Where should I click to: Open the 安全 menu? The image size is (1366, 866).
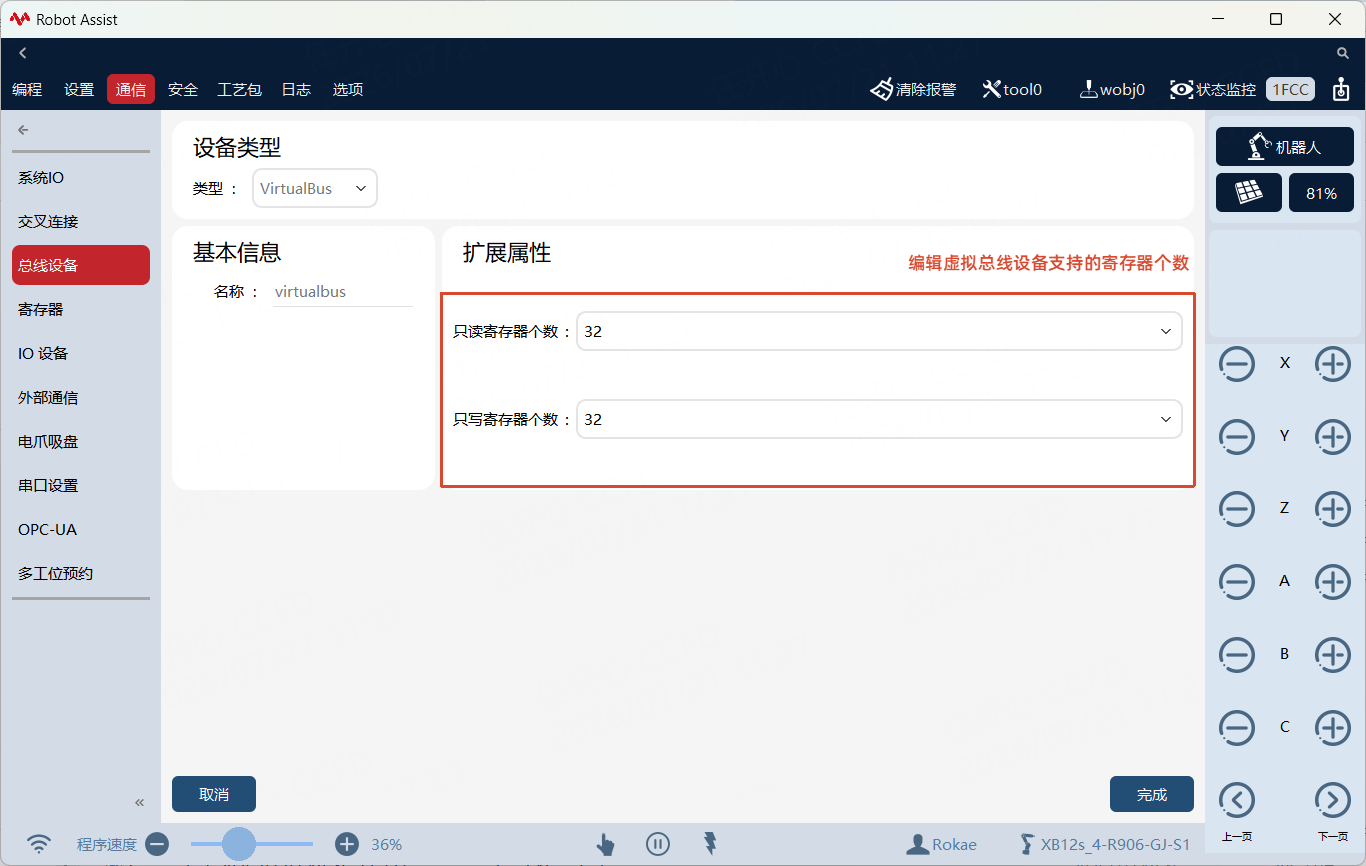pos(183,89)
